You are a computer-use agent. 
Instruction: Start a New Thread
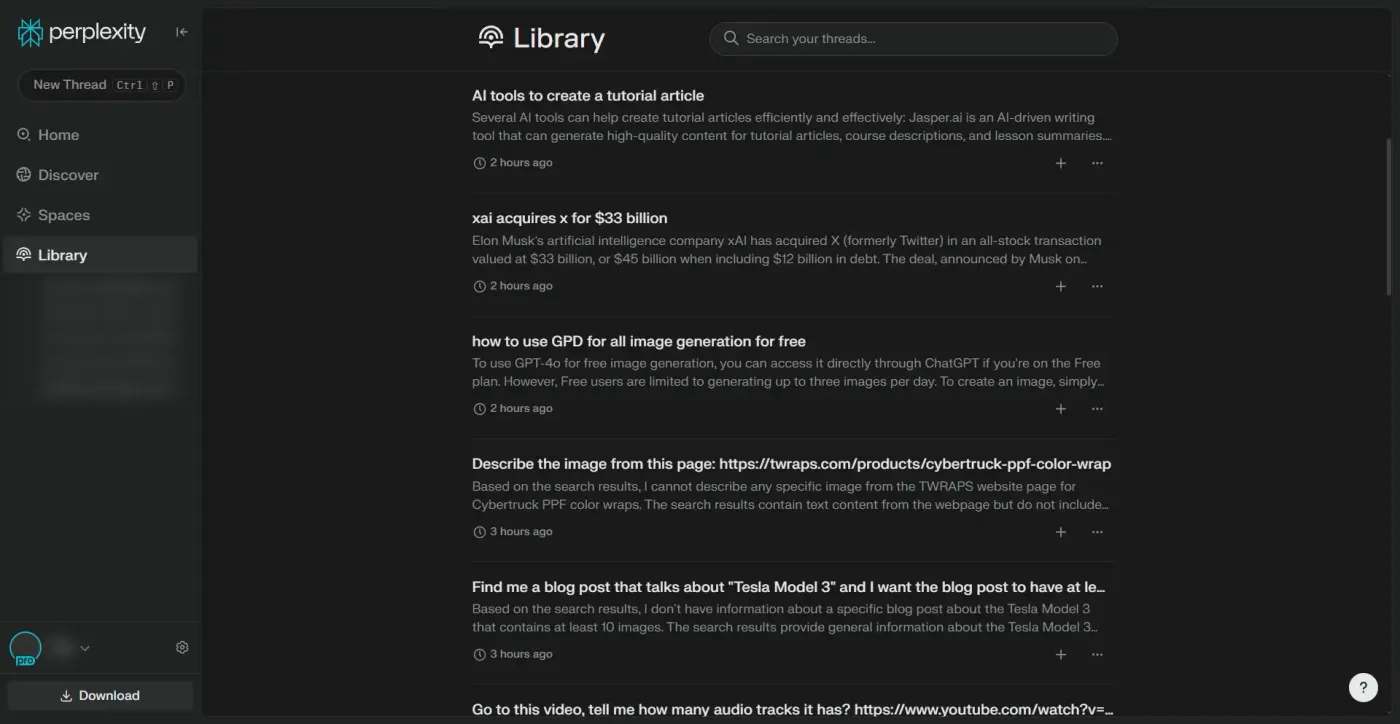tap(101, 85)
